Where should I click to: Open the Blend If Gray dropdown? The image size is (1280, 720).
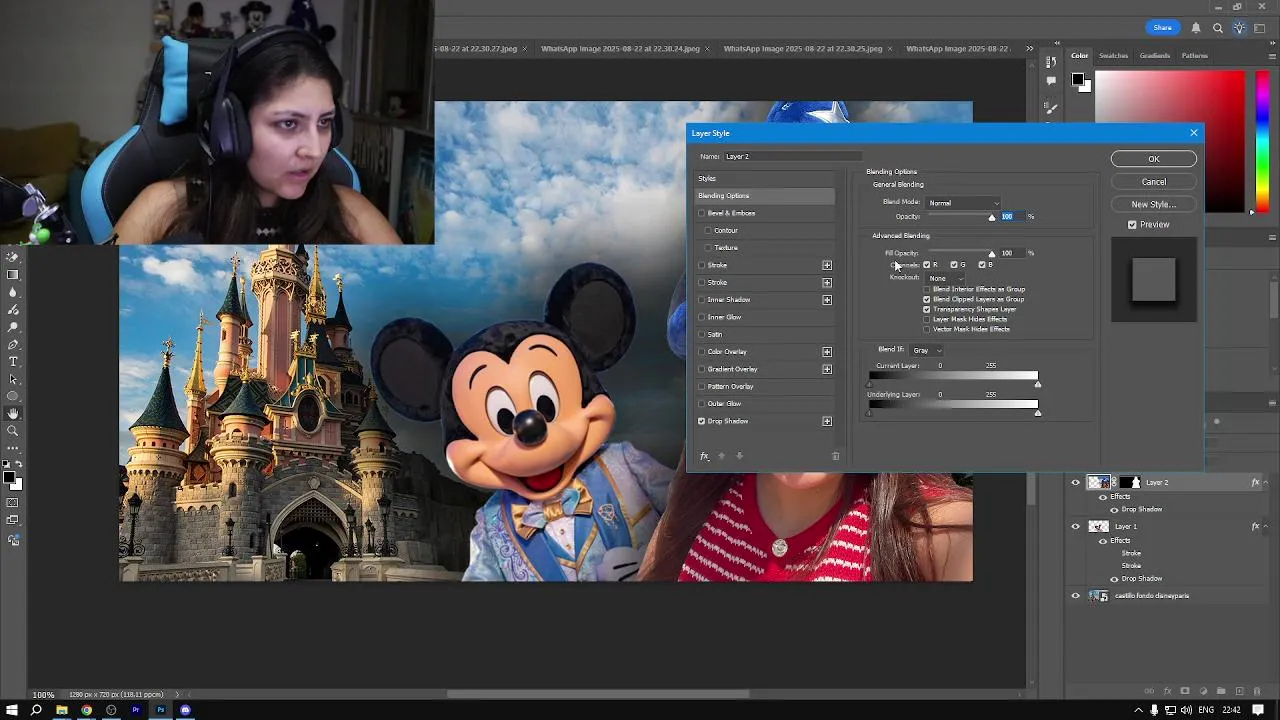pos(927,350)
